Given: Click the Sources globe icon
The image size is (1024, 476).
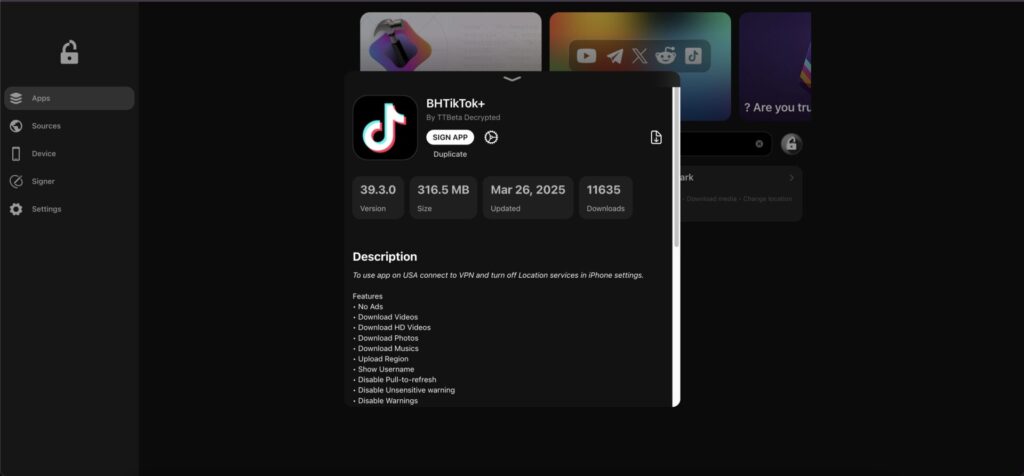Looking at the screenshot, I should pyautogui.click(x=16, y=126).
